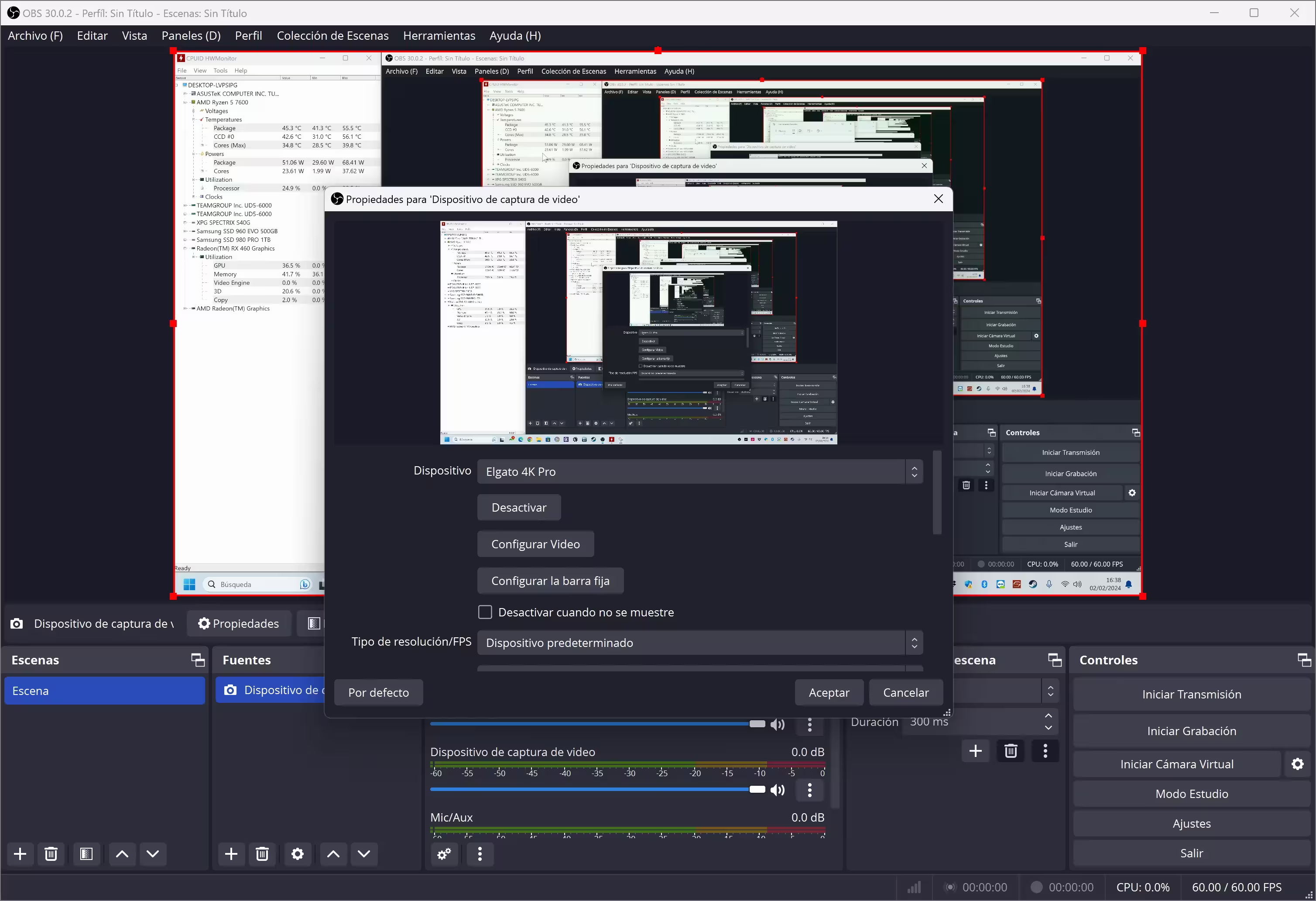Open audio mixer three-dot menu at bottom

coord(480,854)
